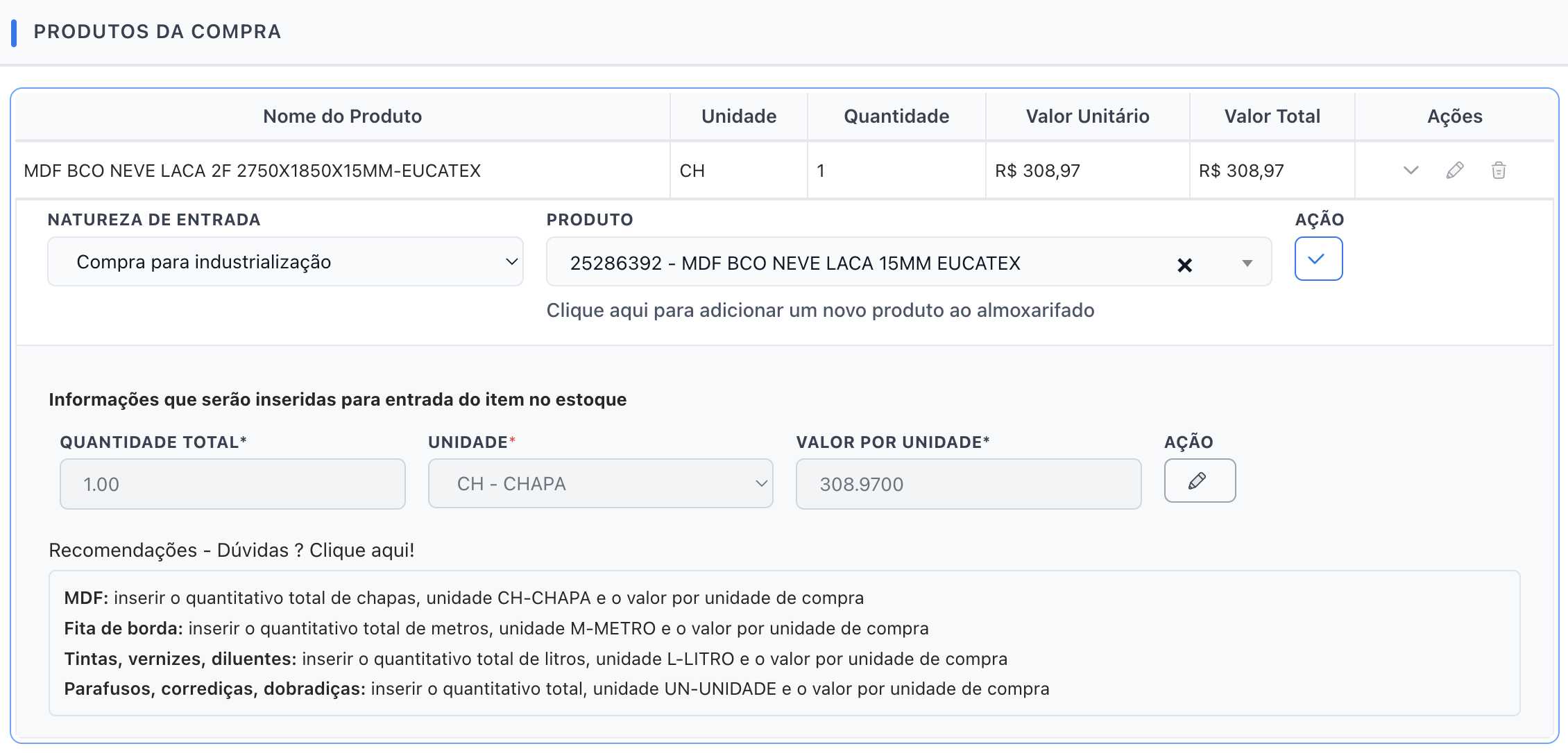Clear the selected product with the X icon
The width and height of the screenshot is (1568, 753).
click(x=1184, y=265)
